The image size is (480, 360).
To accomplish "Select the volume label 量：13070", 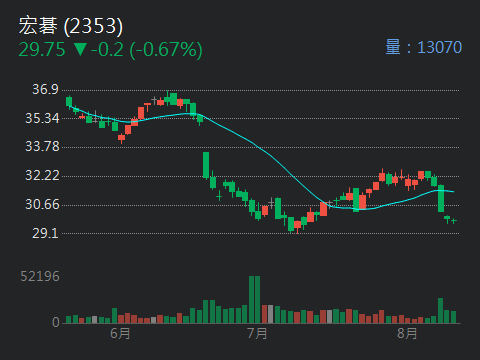I will coord(424,47).
